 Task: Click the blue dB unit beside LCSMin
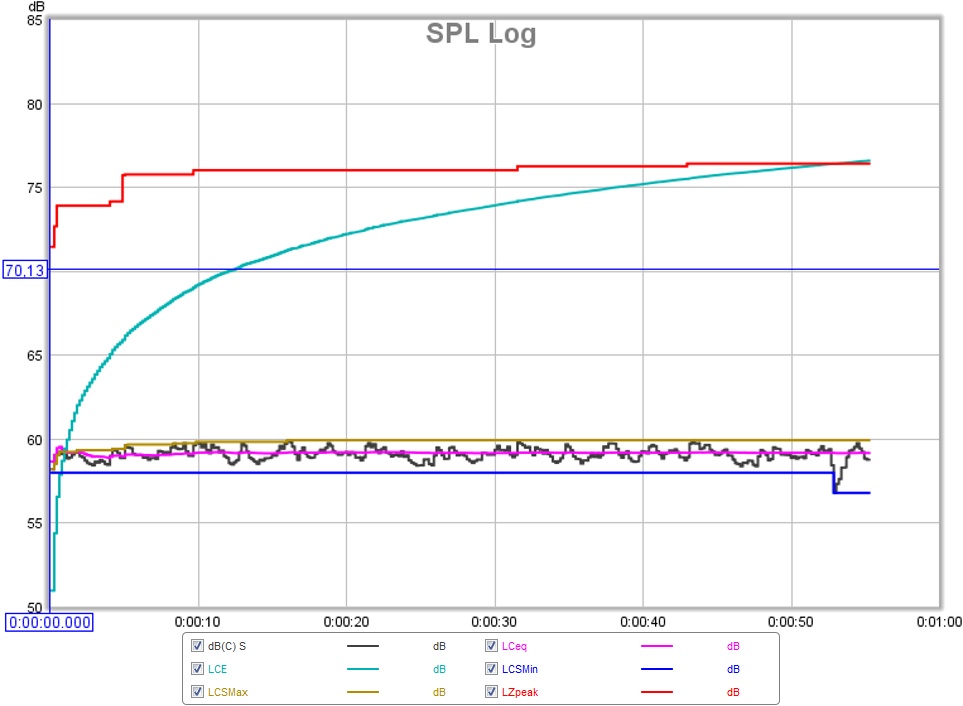point(733,669)
